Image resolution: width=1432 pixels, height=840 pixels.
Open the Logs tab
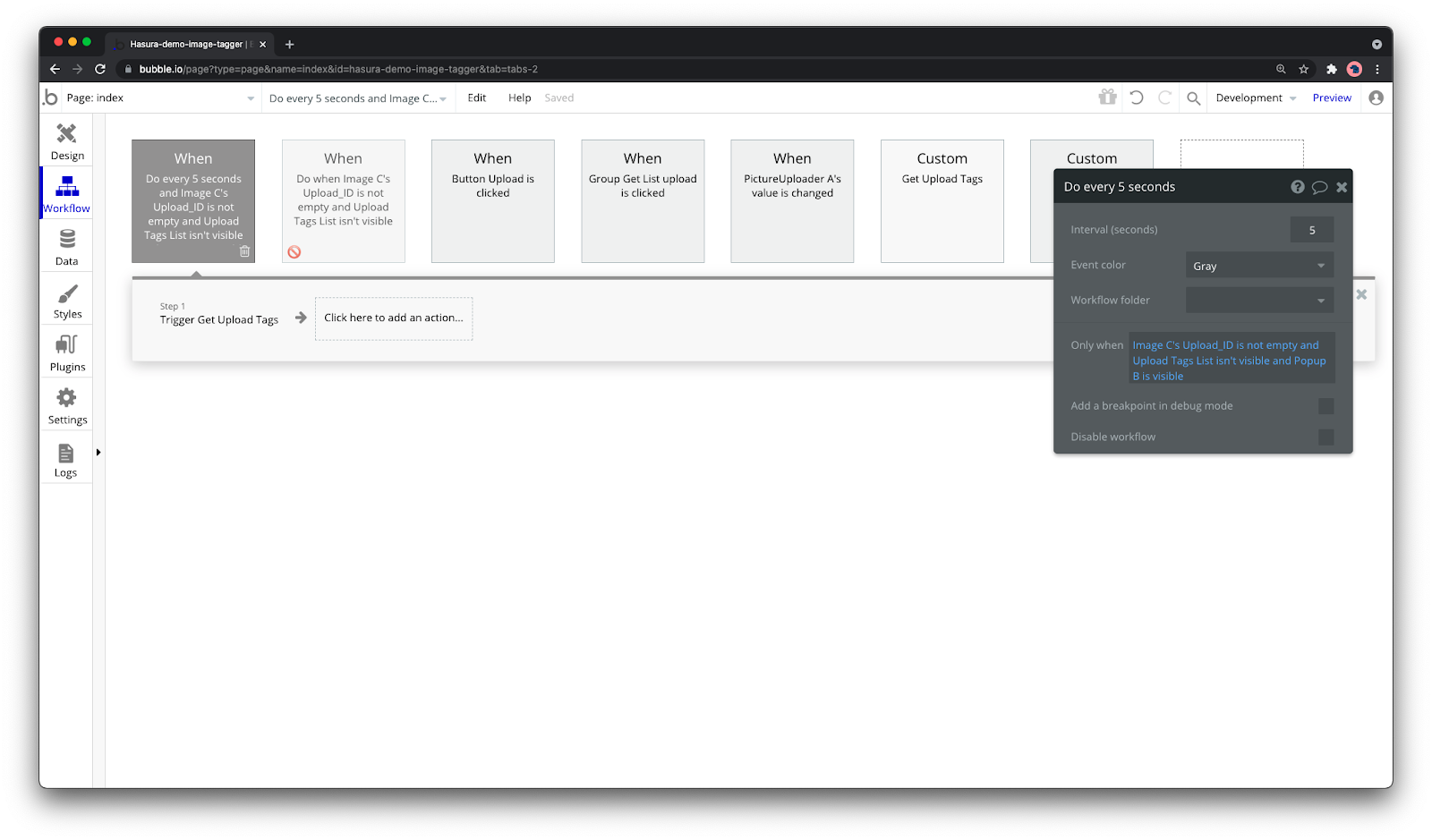coord(67,460)
